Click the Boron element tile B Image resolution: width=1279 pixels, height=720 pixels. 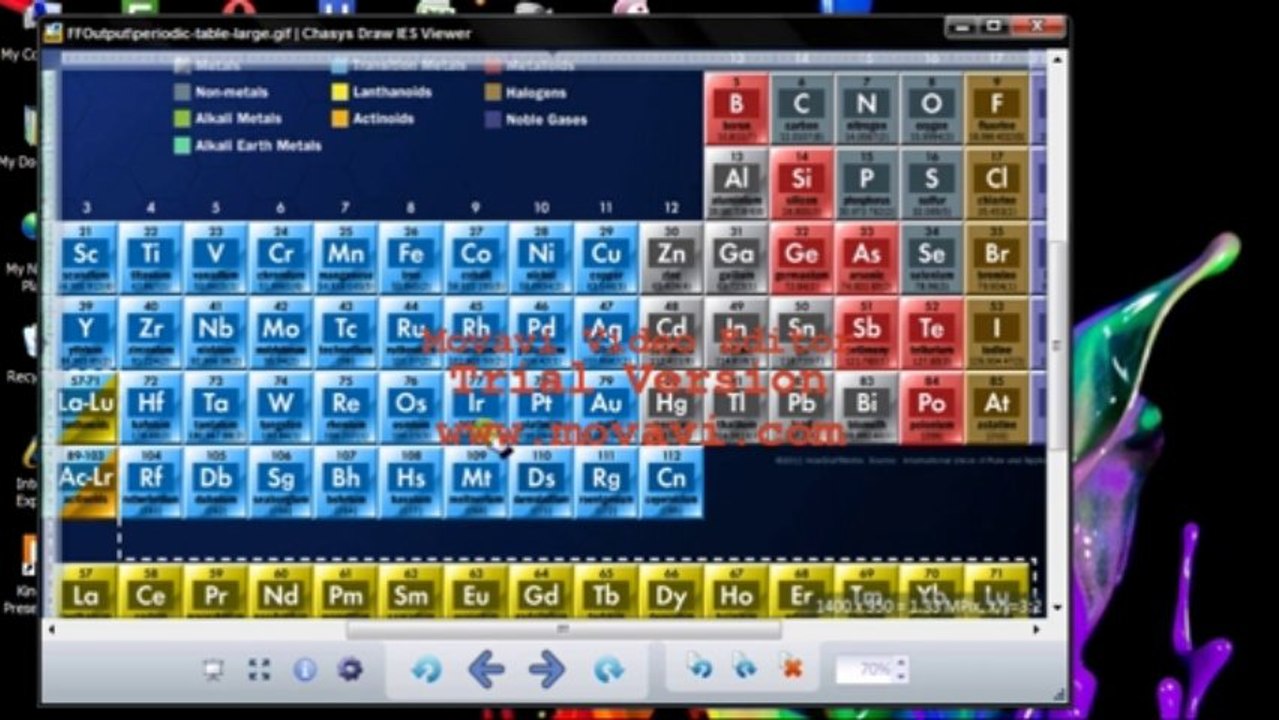tap(736, 108)
